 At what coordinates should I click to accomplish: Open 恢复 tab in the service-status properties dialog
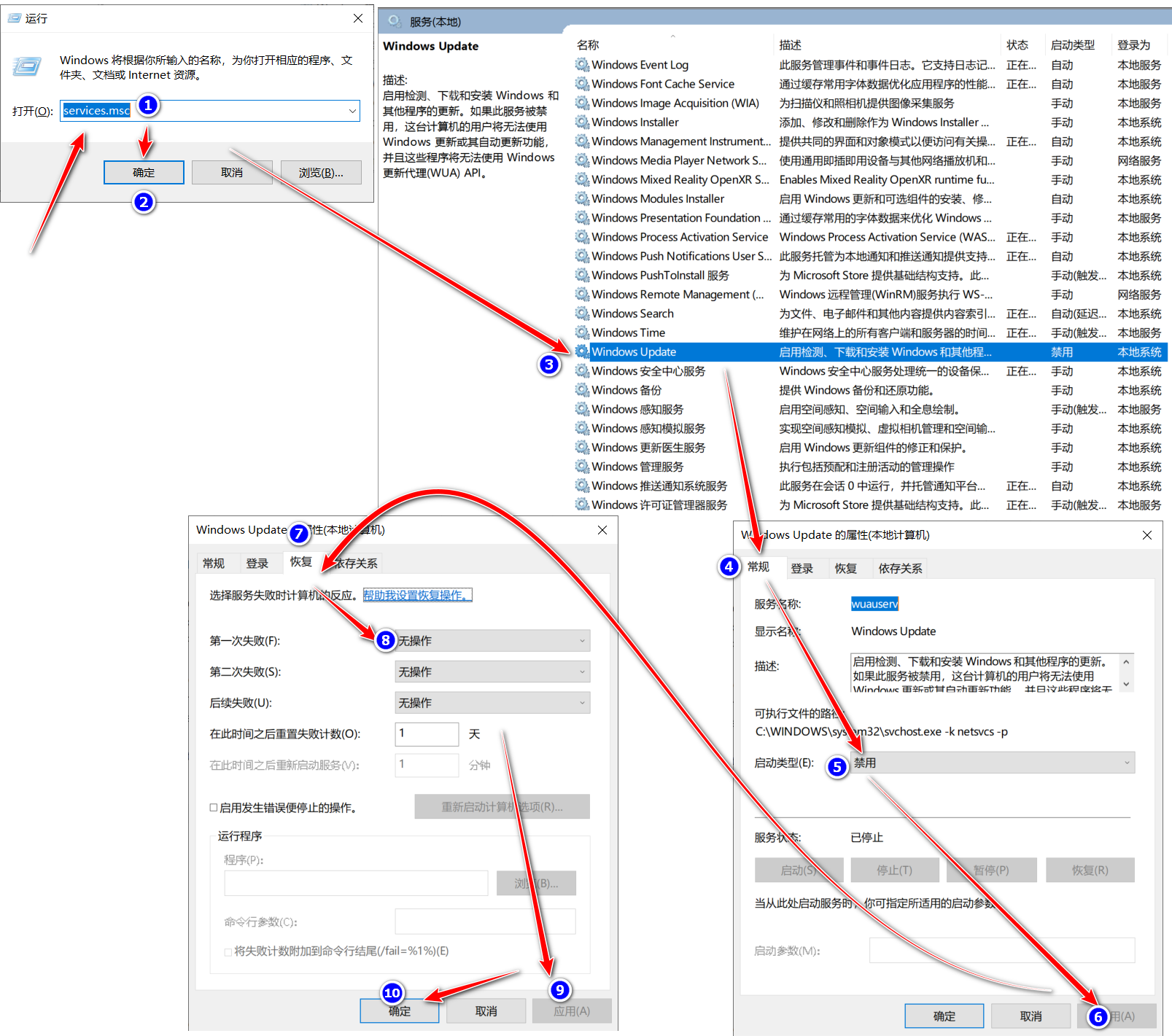846,569
